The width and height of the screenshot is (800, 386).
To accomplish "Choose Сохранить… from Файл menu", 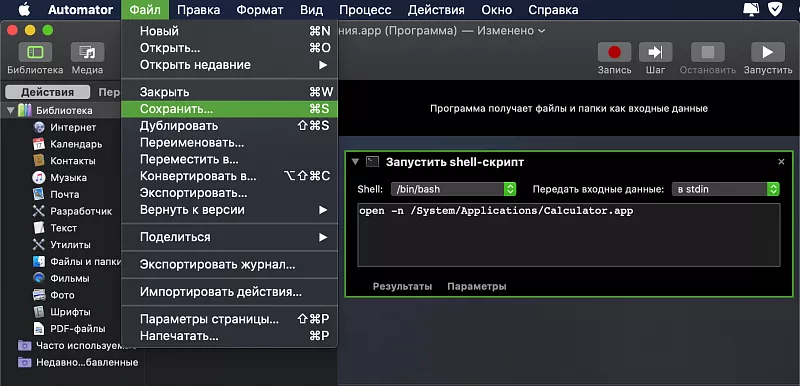I will point(229,109).
